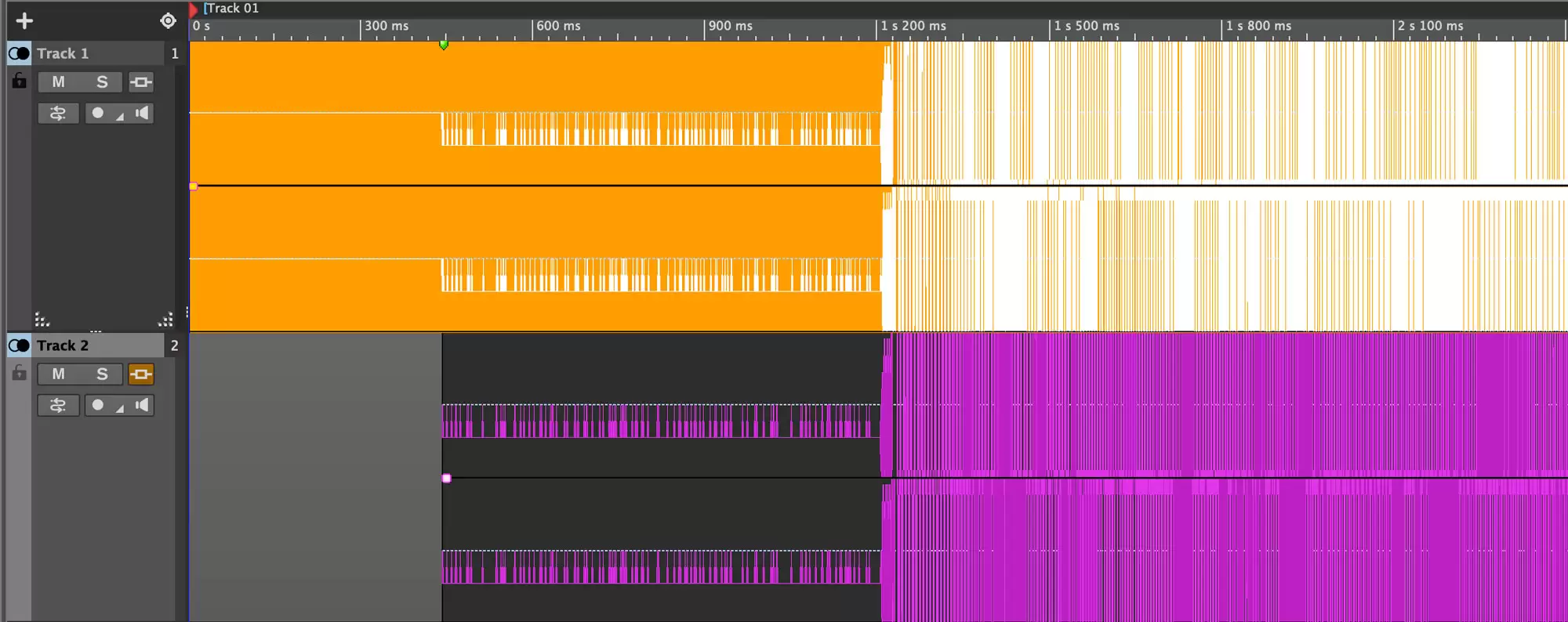
Task: Click the Track 01 red start marker
Action: pos(194,9)
